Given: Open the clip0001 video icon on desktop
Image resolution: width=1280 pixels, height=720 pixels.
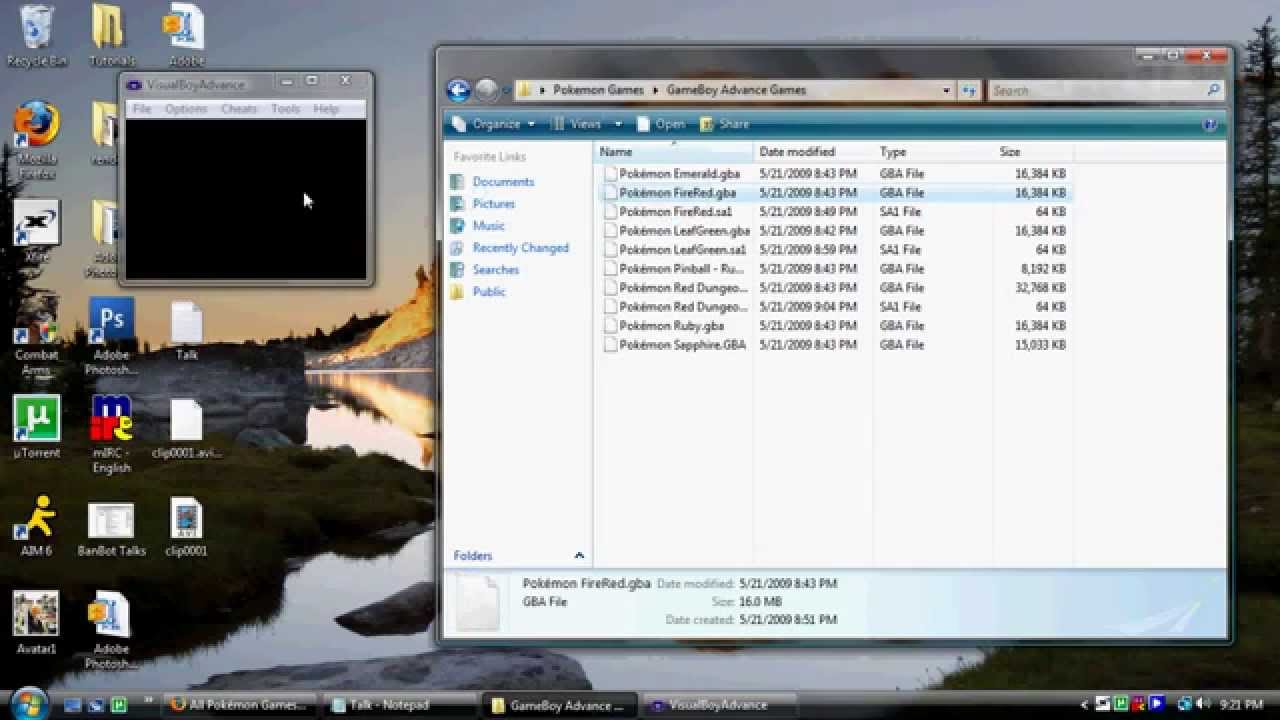Looking at the screenshot, I should 187,527.
